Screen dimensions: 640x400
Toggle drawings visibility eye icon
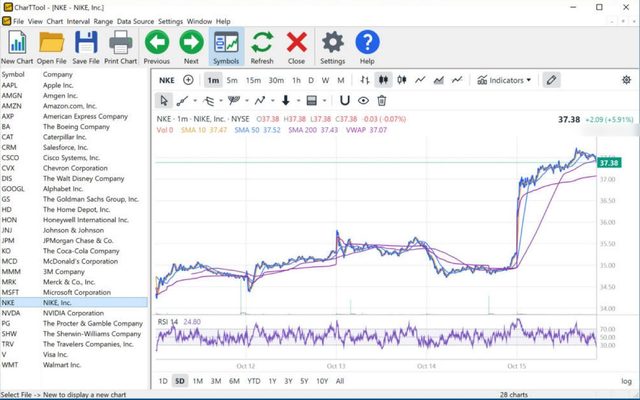[363, 100]
